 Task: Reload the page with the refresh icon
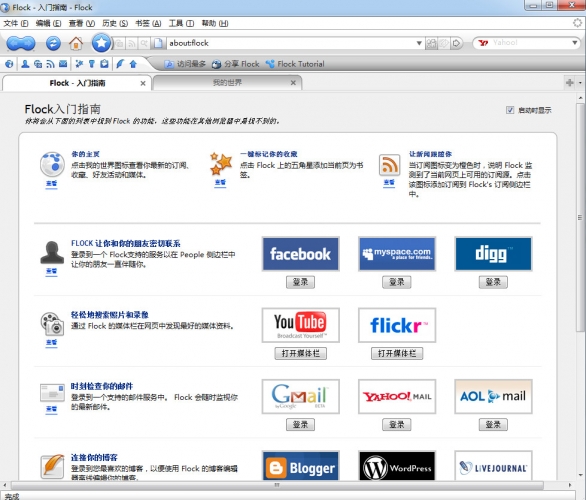53,43
